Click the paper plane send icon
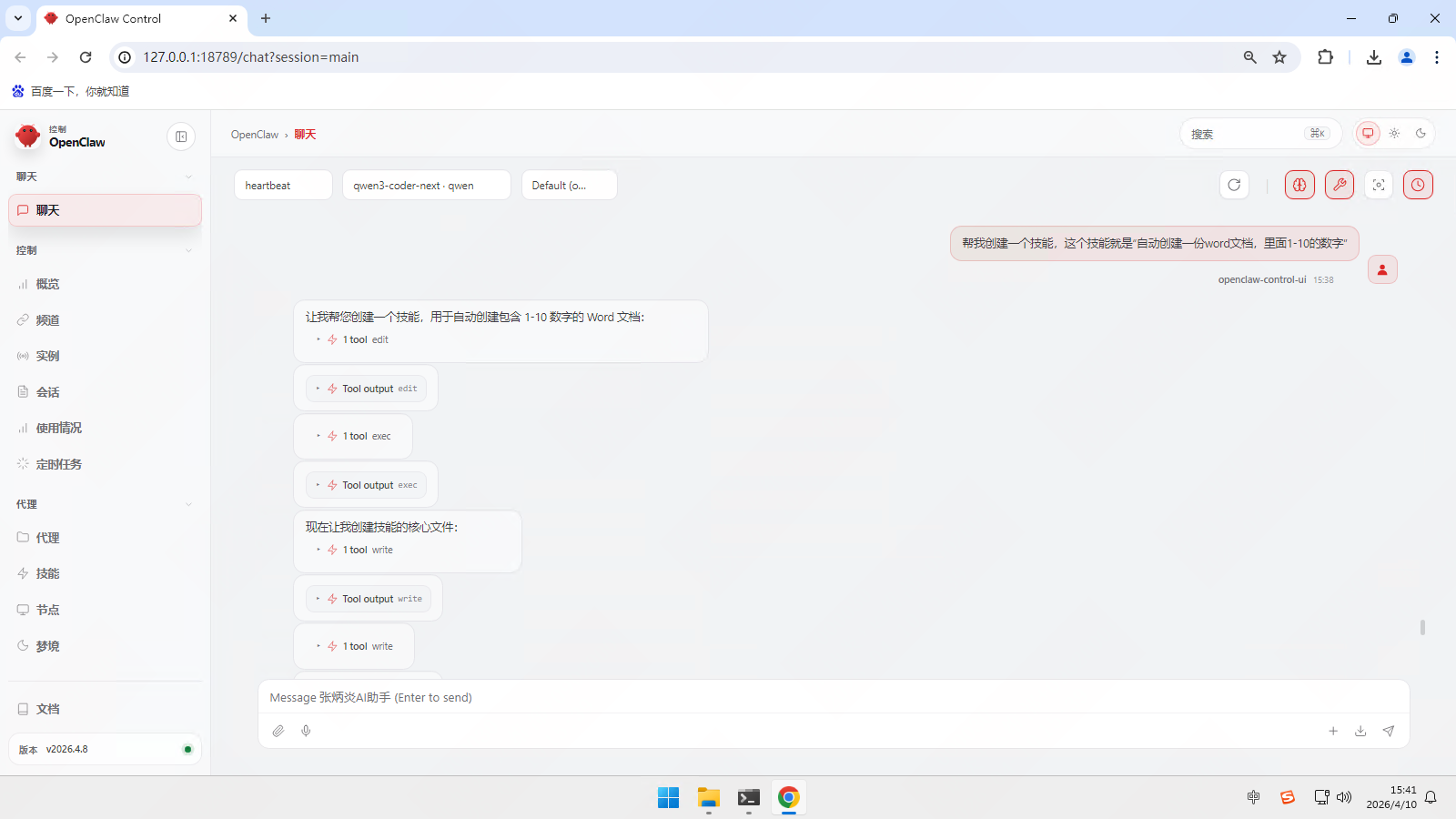 click(1389, 731)
